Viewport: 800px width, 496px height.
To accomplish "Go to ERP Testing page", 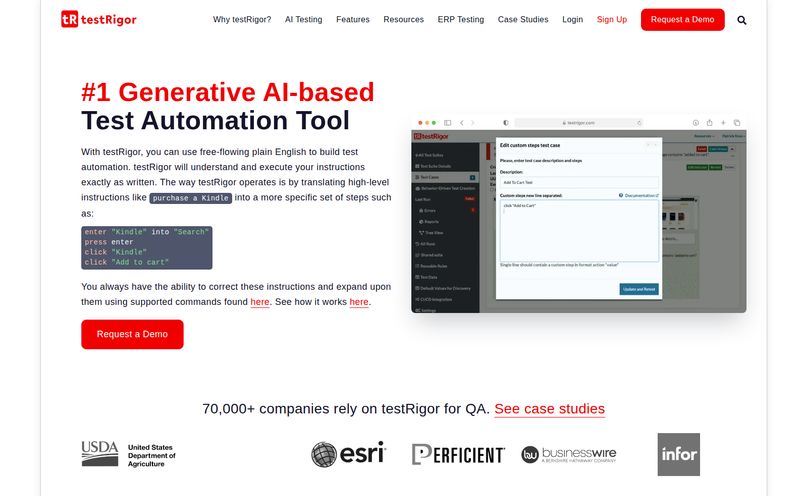I will point(461,19).
